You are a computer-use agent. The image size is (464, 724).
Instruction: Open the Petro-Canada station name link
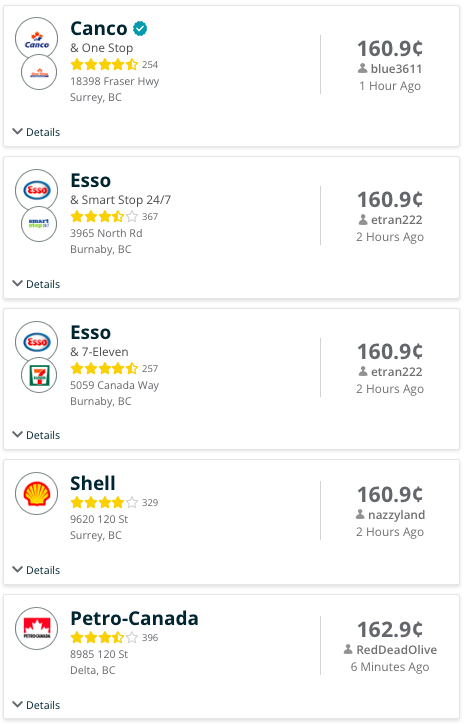pos(134,618)
